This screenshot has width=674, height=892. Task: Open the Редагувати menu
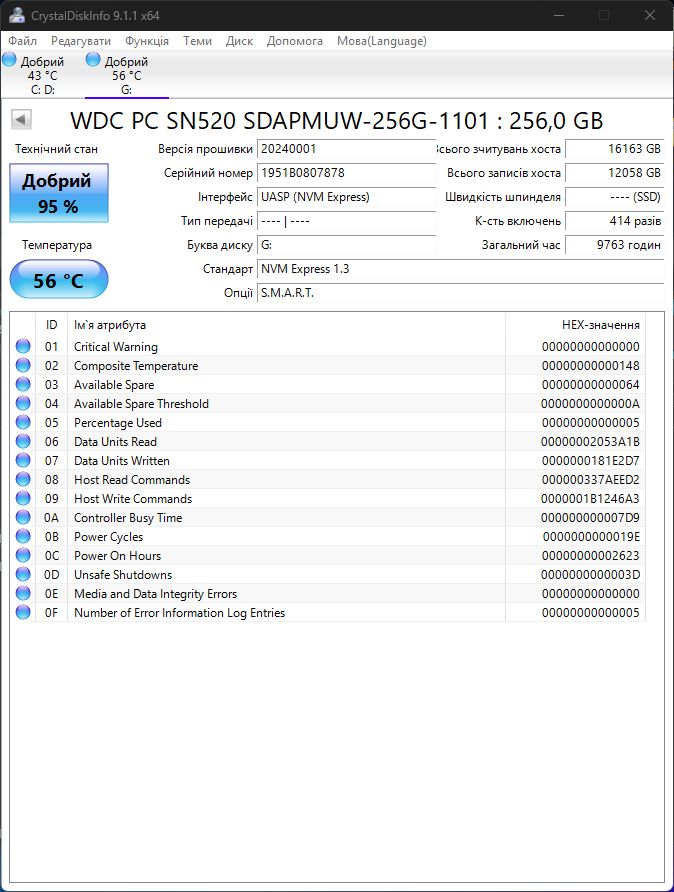tap(81, 41)
